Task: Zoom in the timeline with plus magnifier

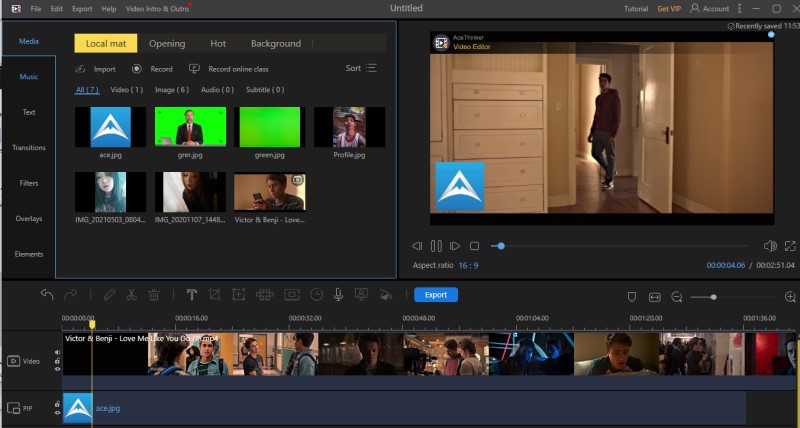Action: [x=790, y=297]
